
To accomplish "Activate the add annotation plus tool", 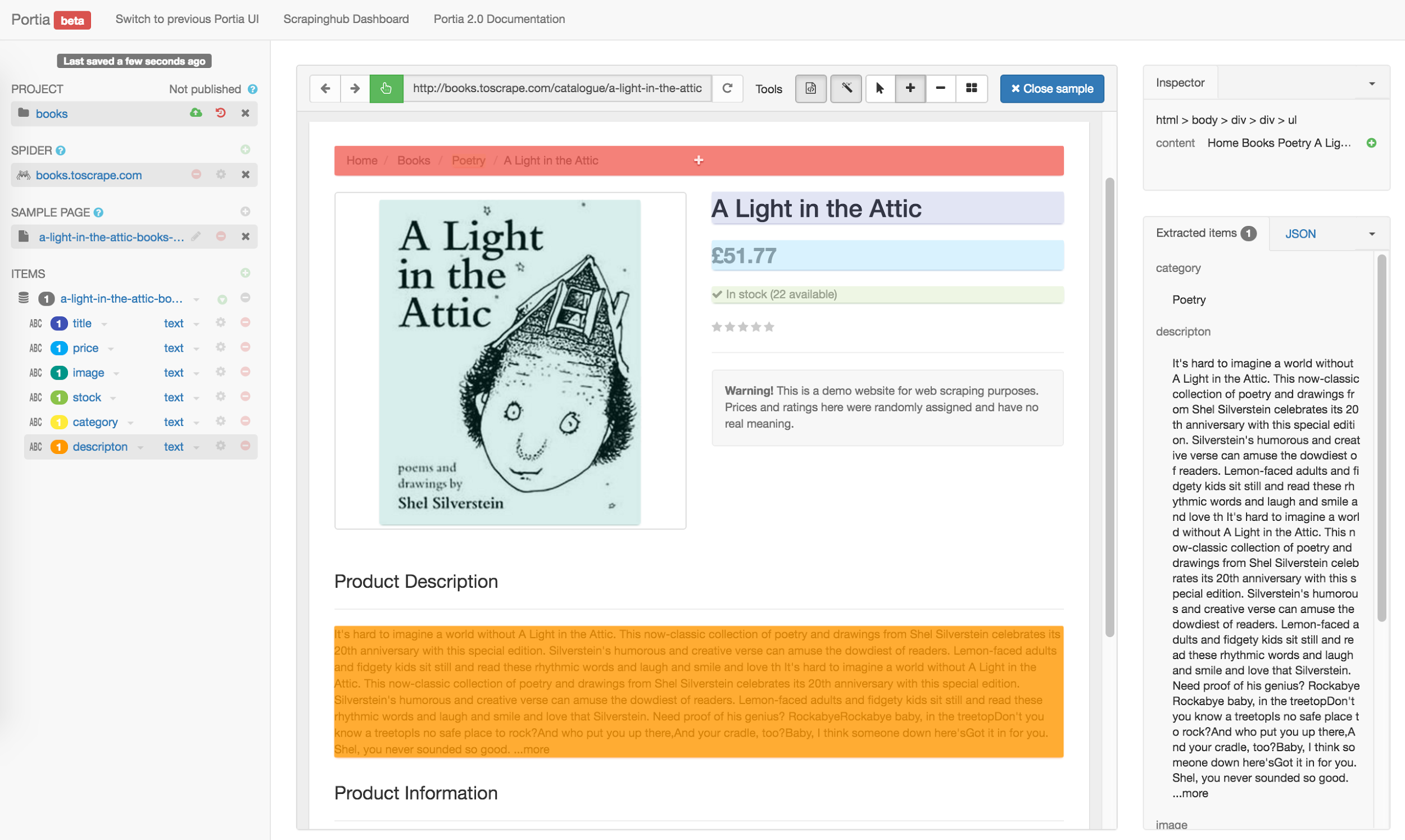I will click(910, 88).
